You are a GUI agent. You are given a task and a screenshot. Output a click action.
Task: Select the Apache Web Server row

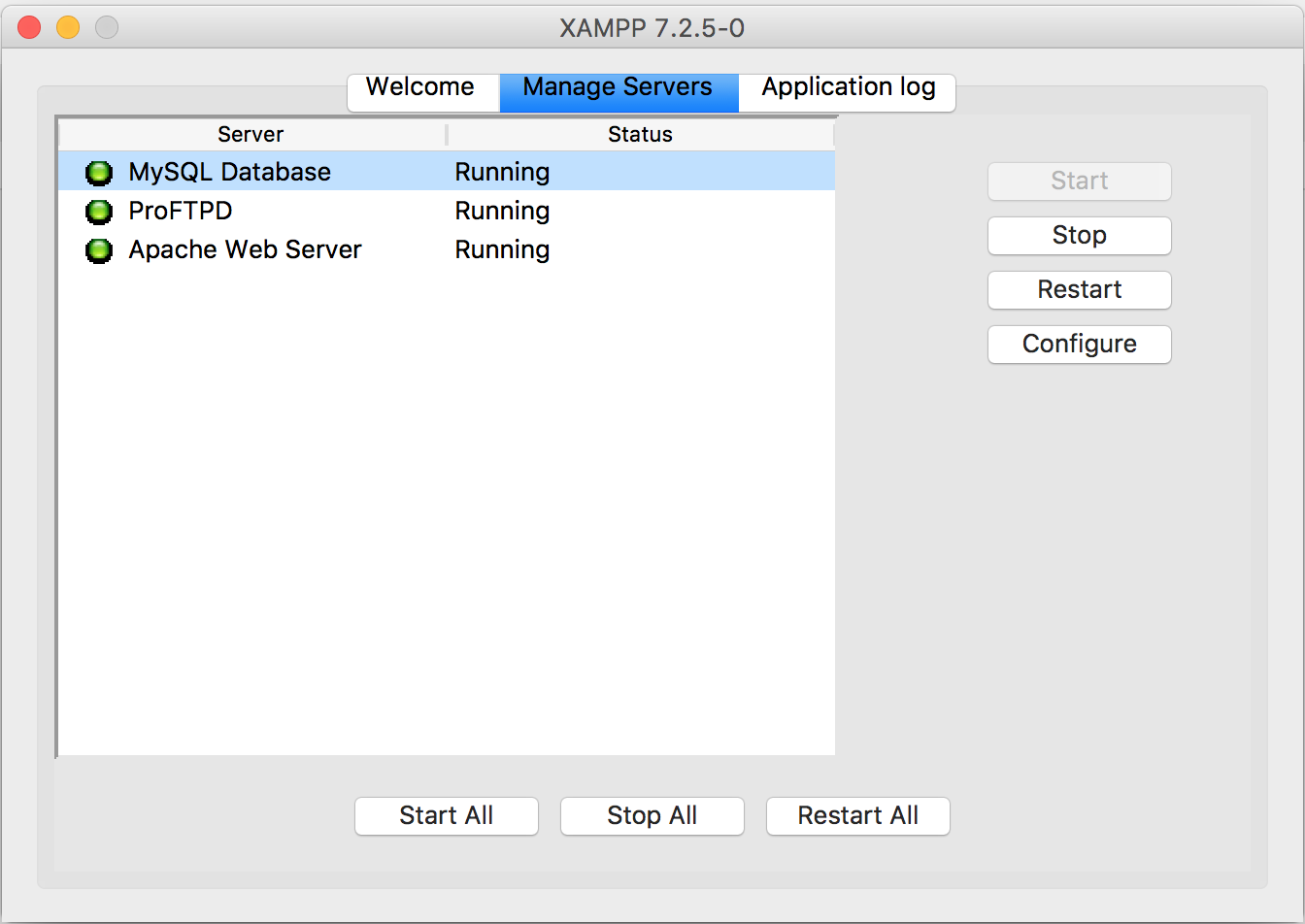tap(447, 249)
